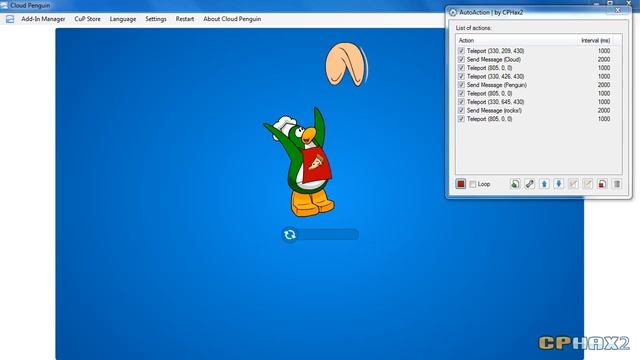The image size is (640, 360).
Task: Click the wrench icon in AutoAction toolbar
Action: click(530, 184)
